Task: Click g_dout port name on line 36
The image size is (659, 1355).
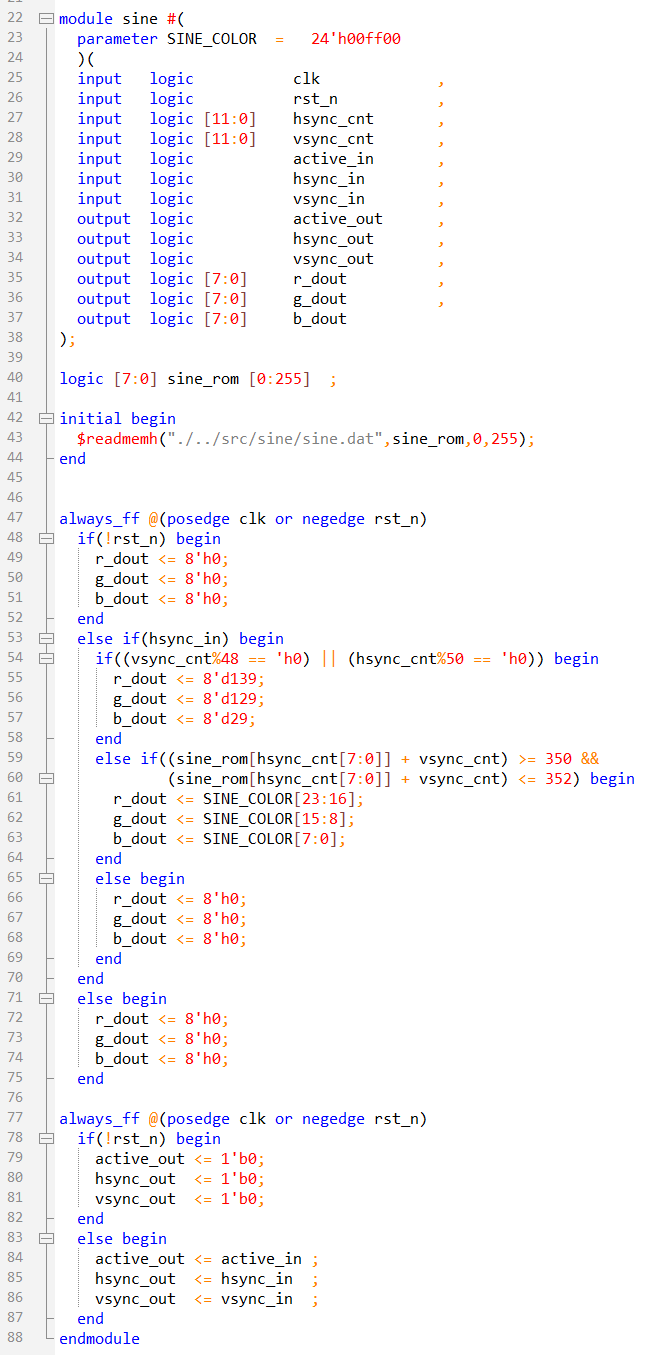Action: 320,299
